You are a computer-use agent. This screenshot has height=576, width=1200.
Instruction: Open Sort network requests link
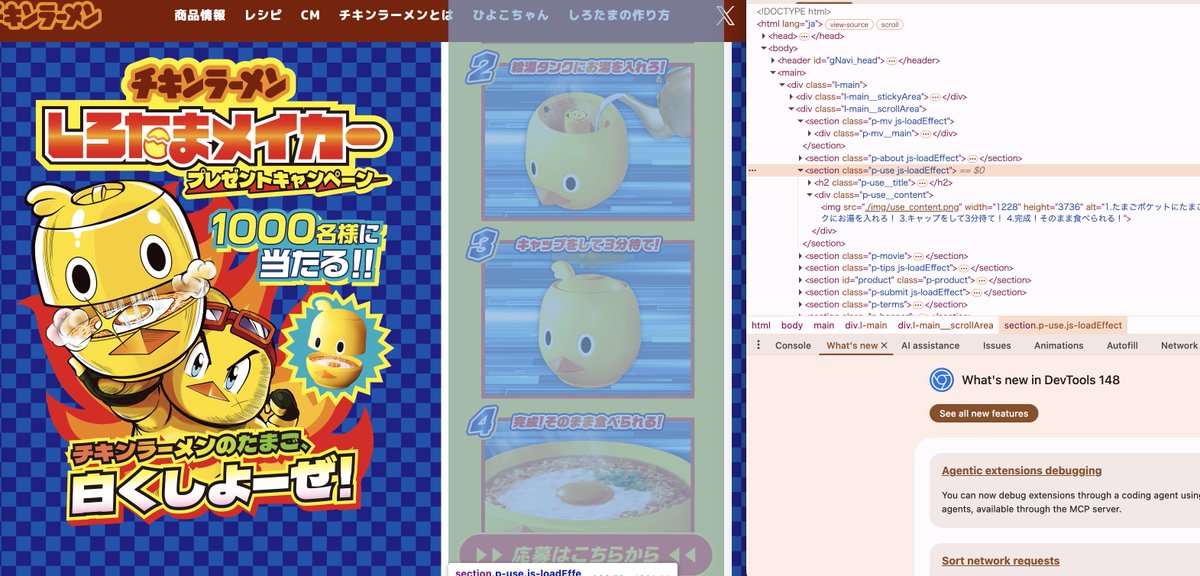click(x=1001, y=561)
